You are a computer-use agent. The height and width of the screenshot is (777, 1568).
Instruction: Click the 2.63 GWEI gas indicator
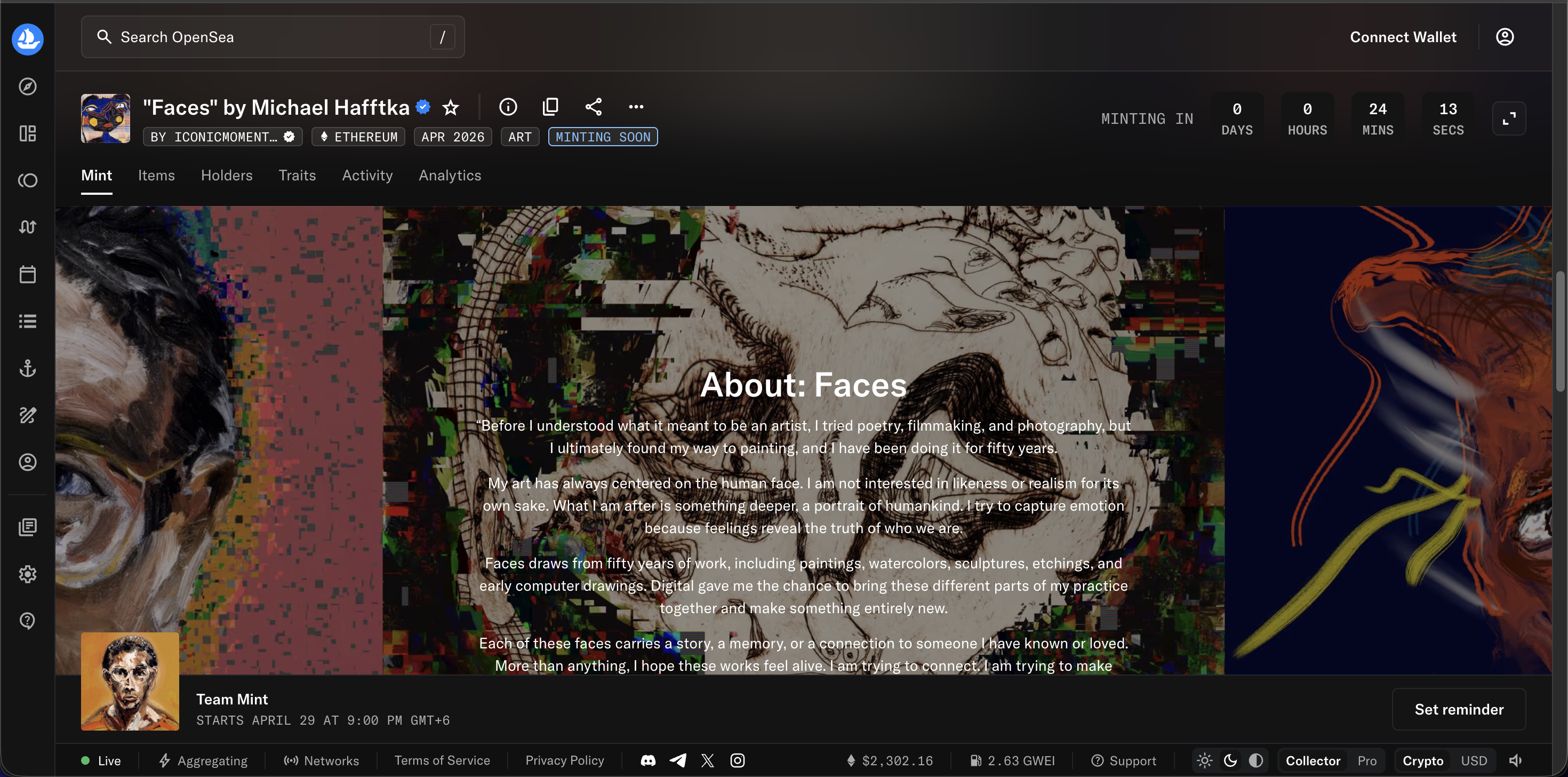[x=1012, y=760]
